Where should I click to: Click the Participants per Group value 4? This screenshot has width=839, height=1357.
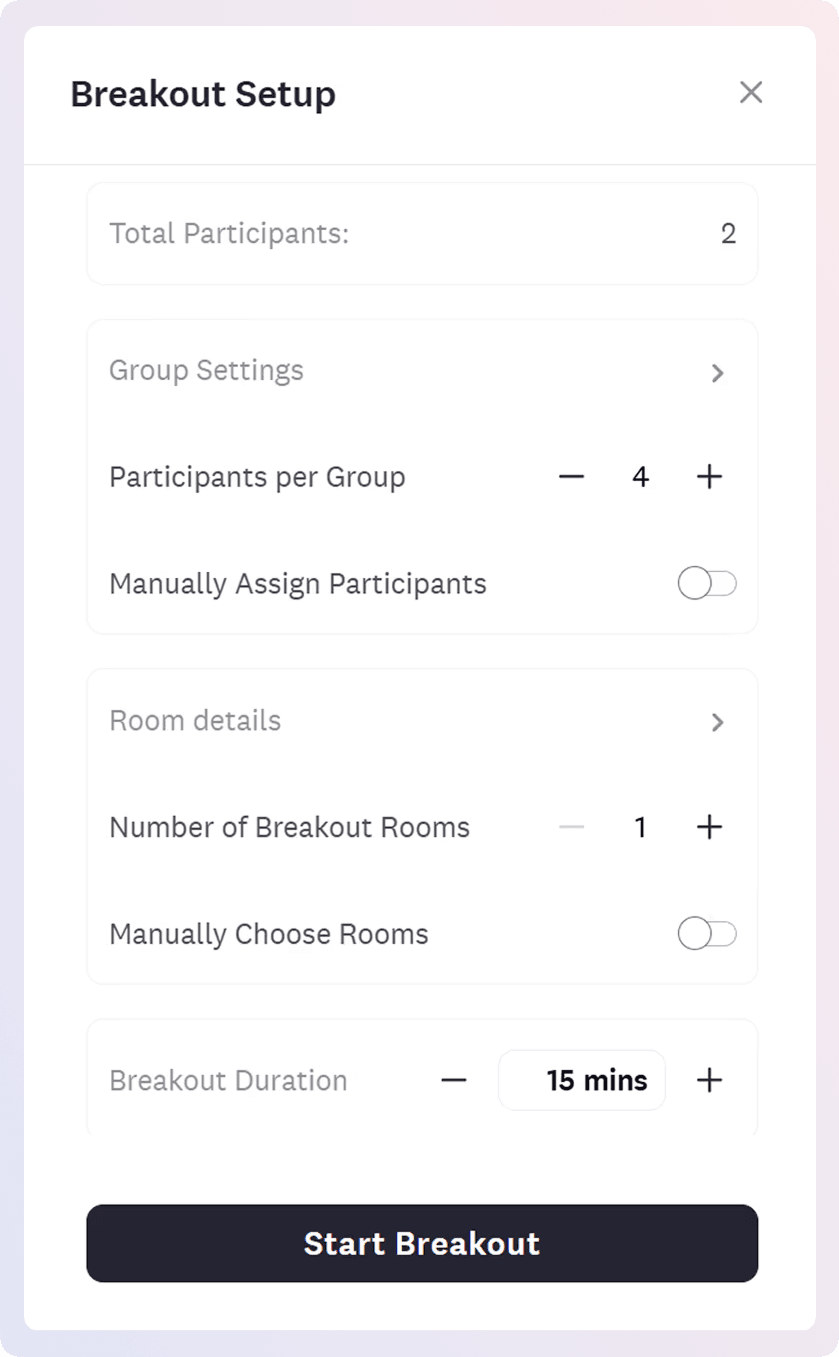coord(640,477)
